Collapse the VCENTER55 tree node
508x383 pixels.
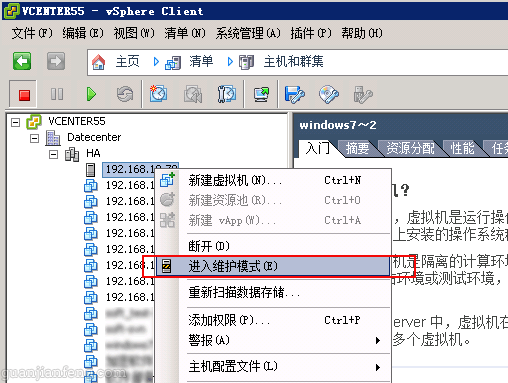(15, 122)
